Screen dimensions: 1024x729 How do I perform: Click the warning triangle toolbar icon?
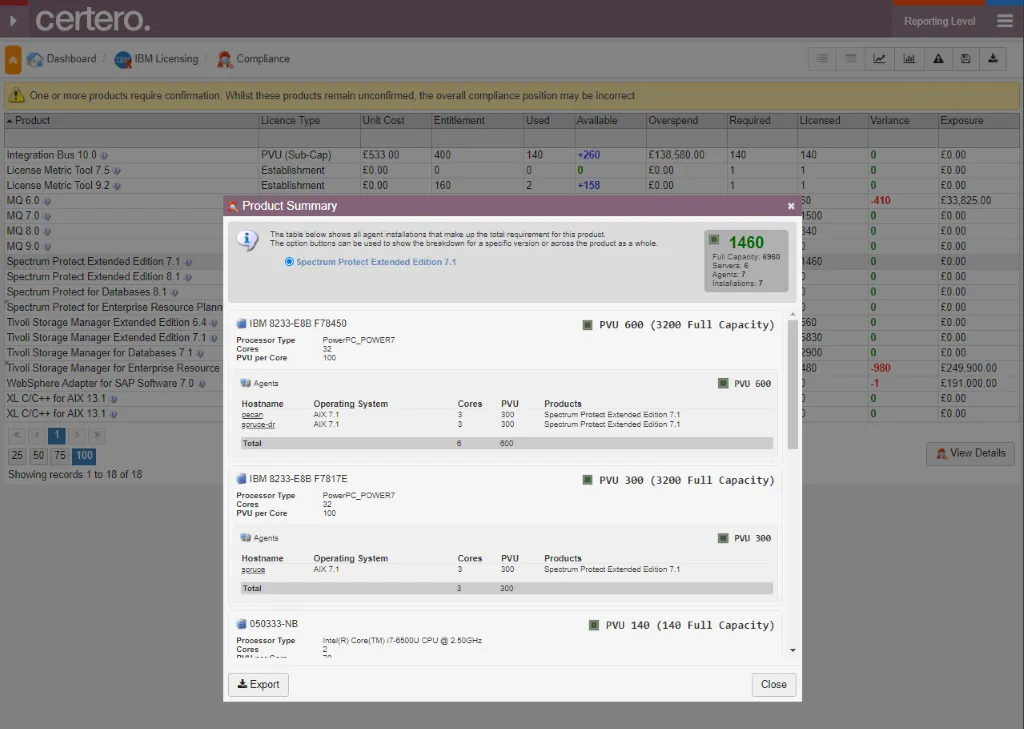point(938,59)
